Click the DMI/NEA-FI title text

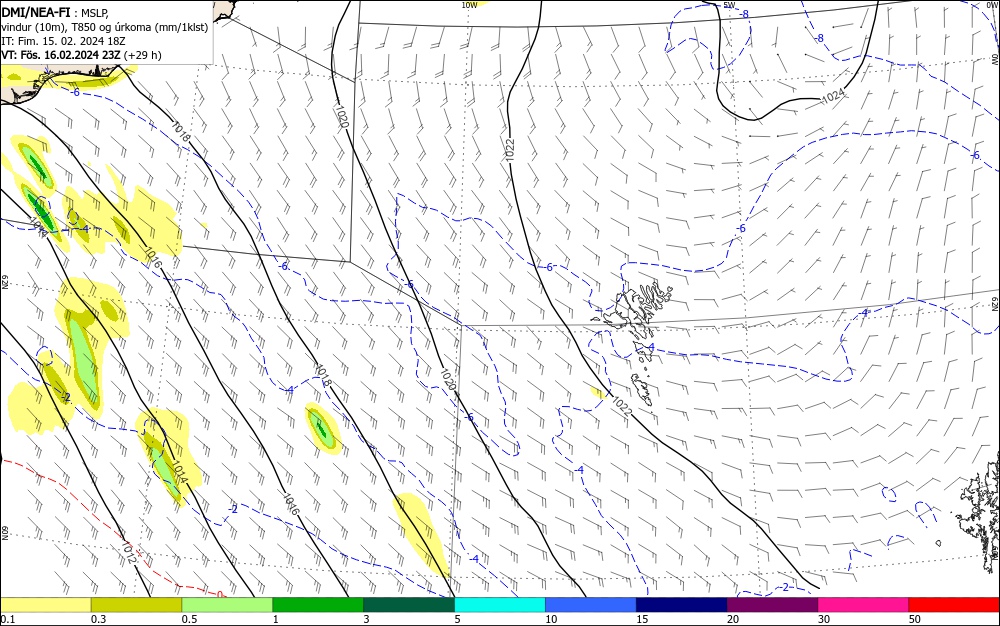point(36,12)
